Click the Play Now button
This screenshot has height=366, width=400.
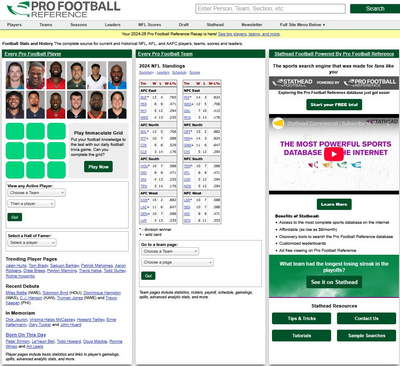98,167
